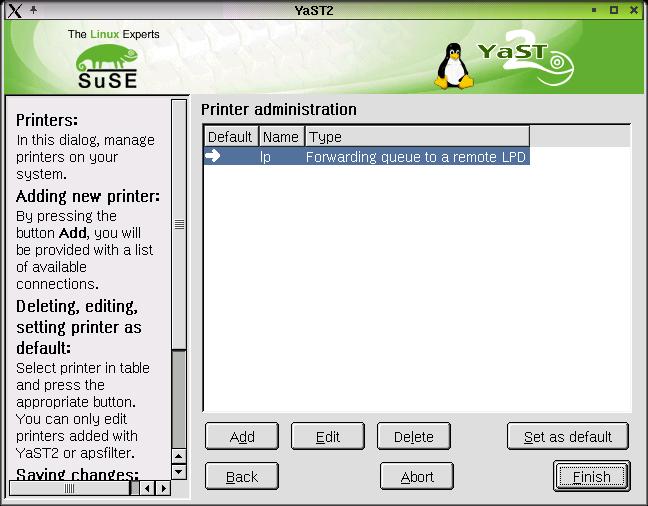648x506 pixels.
Task: Click Finish to save printer changes
Action: [x=590, y=477]
